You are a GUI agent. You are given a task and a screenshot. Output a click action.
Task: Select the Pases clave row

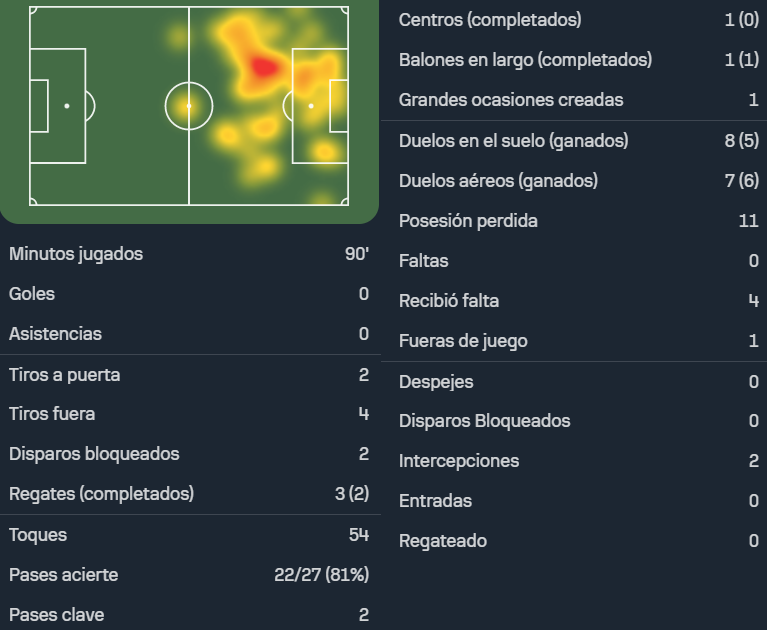point(189,615)
